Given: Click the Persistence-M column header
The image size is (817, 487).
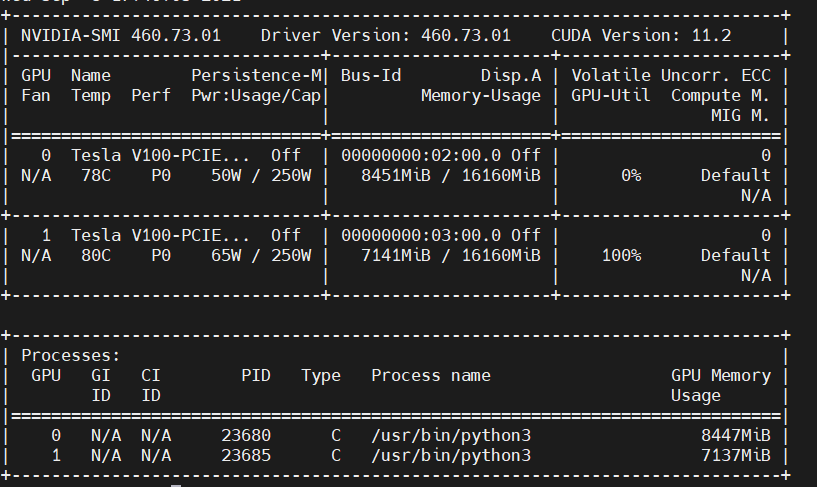Looking at the screenshot, I should [x=256, y=76].
